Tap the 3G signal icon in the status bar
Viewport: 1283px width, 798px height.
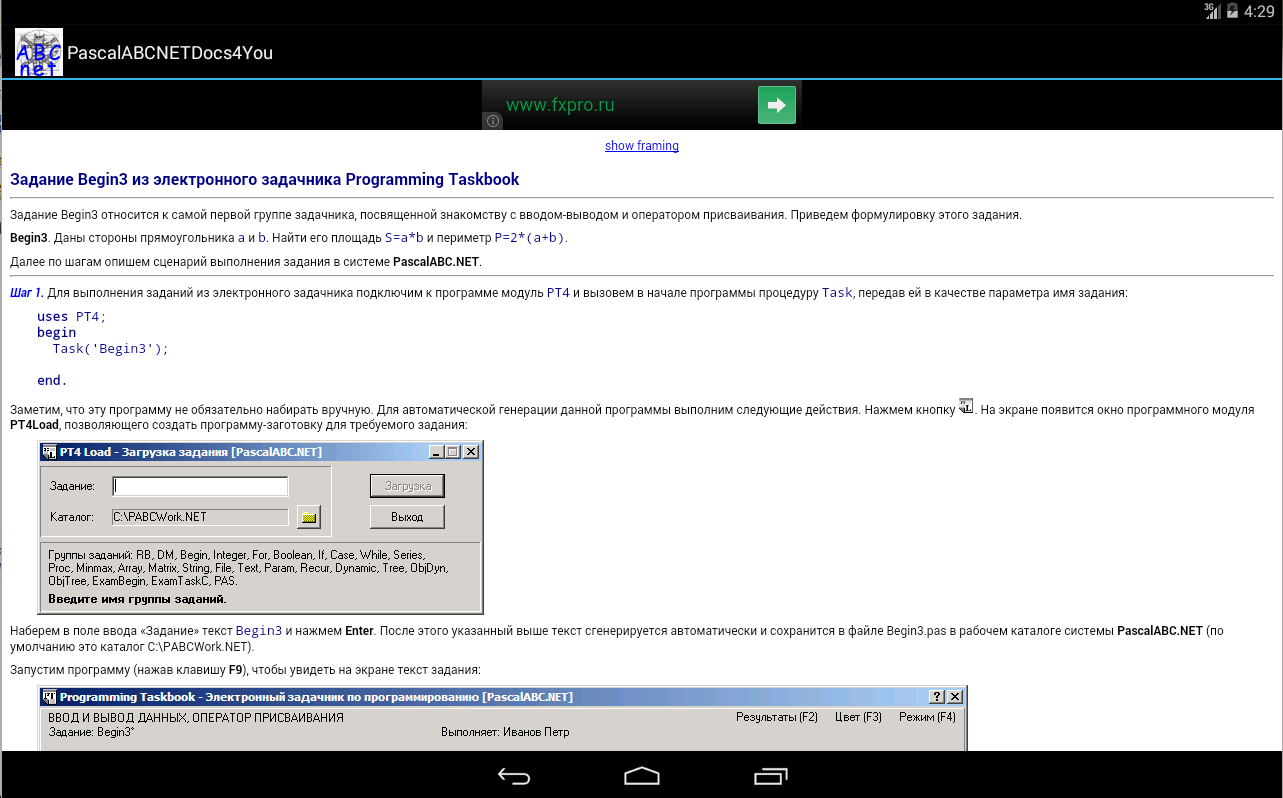click(1212, 11)
